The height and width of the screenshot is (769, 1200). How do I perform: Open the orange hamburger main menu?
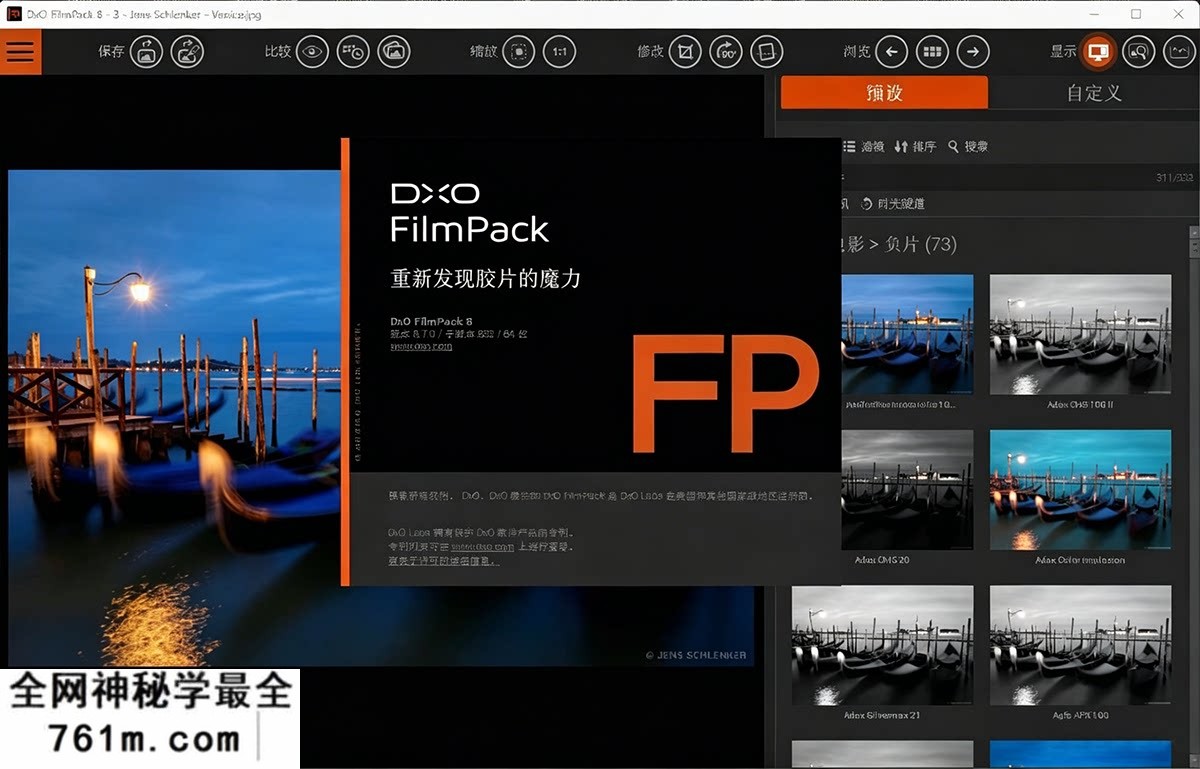pyautogui.click(x=20, y=52)
